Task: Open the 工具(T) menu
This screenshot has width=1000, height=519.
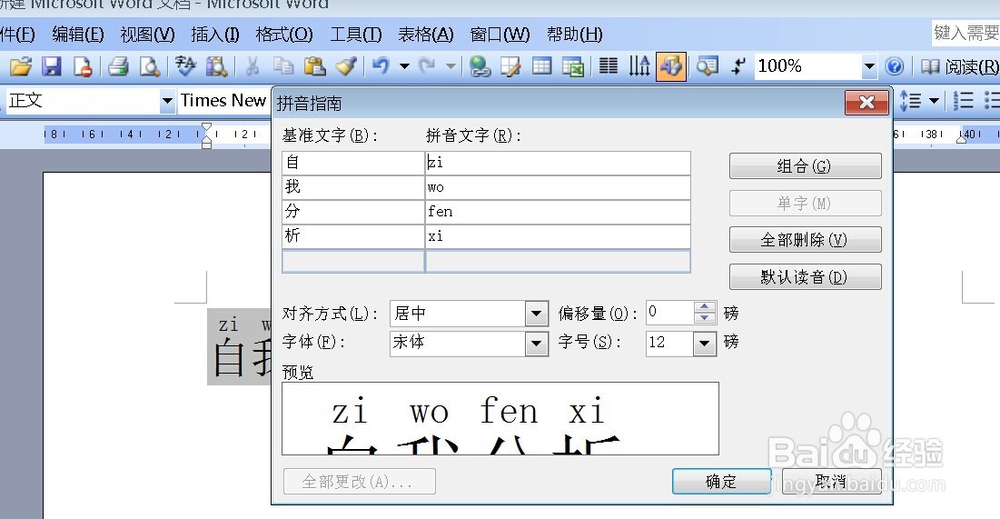Action: coord(355,34)
